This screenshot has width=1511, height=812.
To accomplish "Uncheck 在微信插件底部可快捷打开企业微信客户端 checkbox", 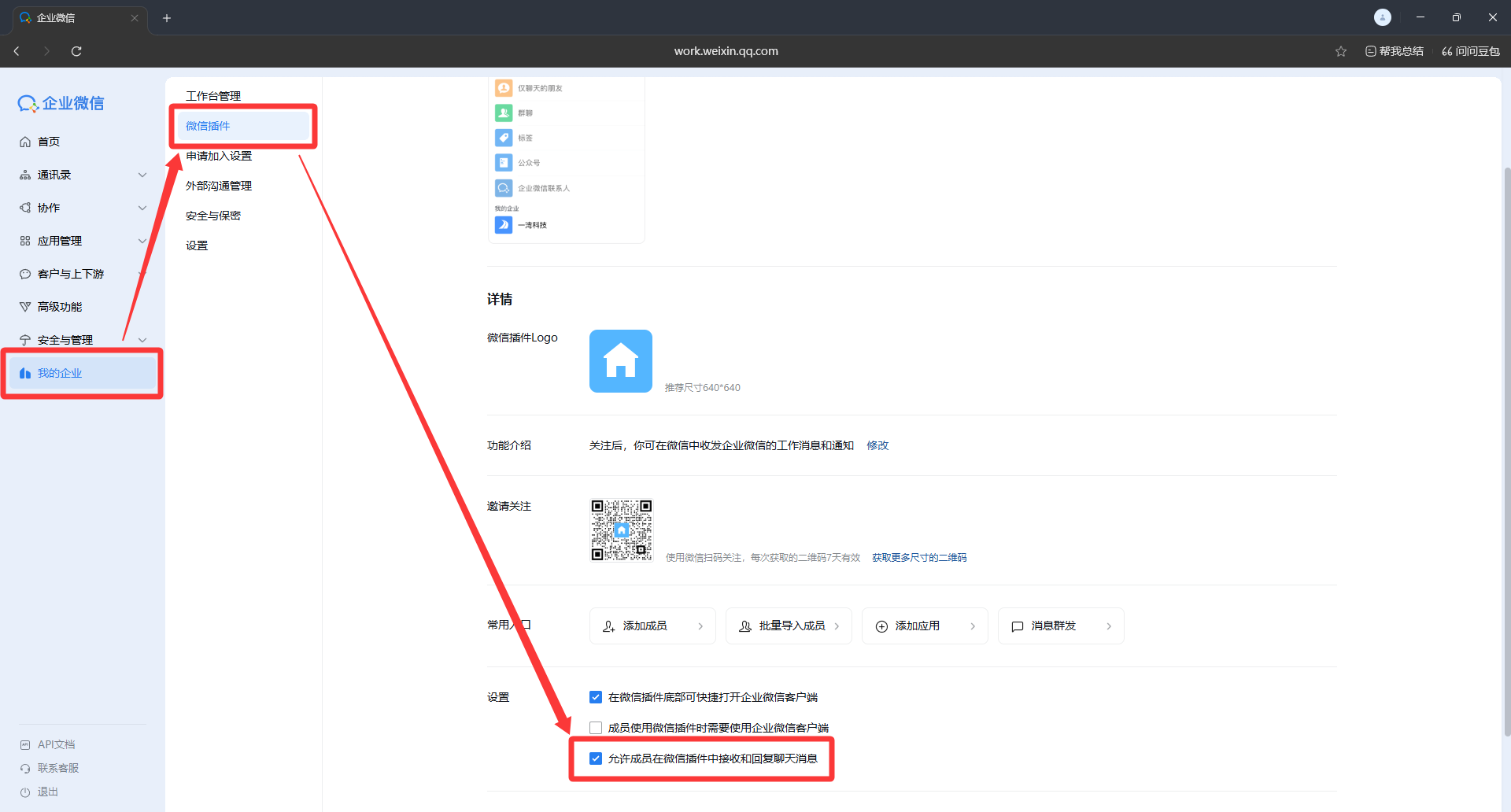I will pyautogui.click(x=596, y=697).
